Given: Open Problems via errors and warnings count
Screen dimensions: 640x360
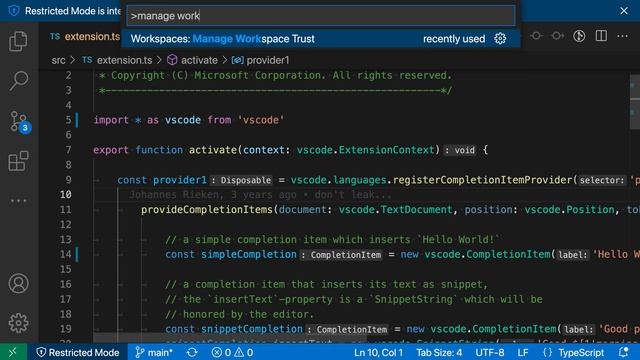Looking at the screenshot, I should coord(232,352).
